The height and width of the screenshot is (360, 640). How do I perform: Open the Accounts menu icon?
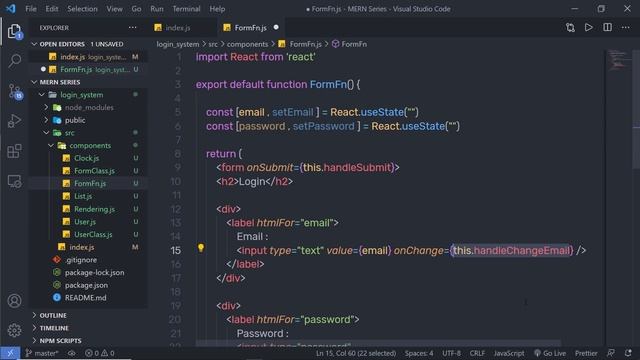[14, 301]
